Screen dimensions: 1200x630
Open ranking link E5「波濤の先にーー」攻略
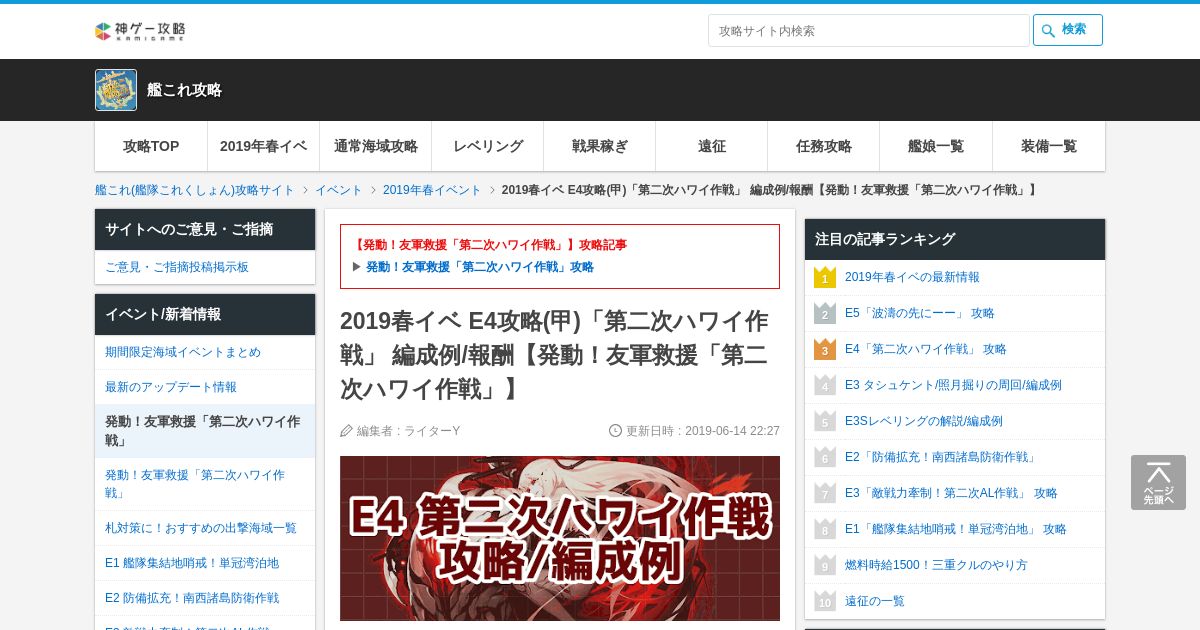pos(920,313)
